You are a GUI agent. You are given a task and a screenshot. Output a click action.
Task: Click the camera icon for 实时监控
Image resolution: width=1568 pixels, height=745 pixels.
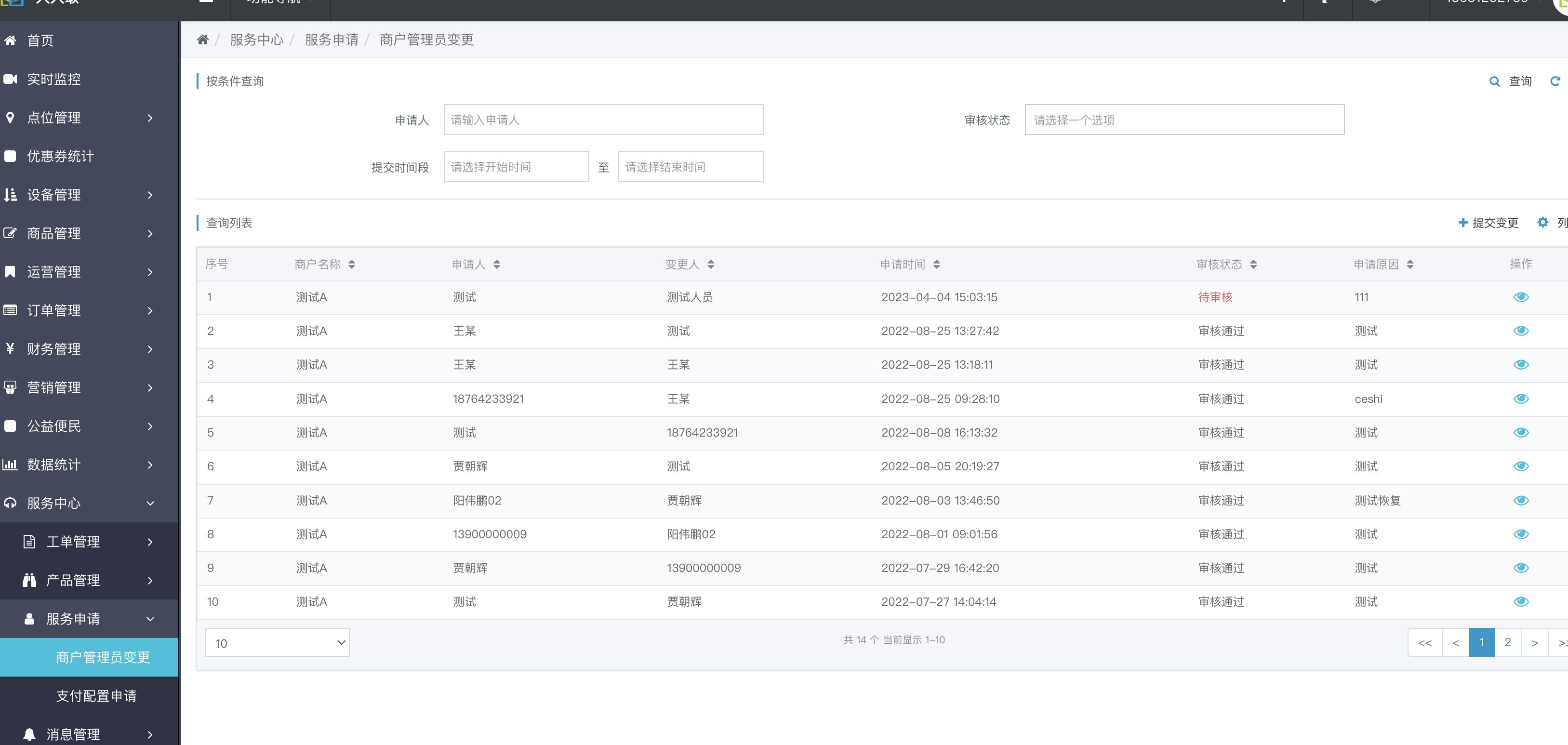[x=10, y=79]
